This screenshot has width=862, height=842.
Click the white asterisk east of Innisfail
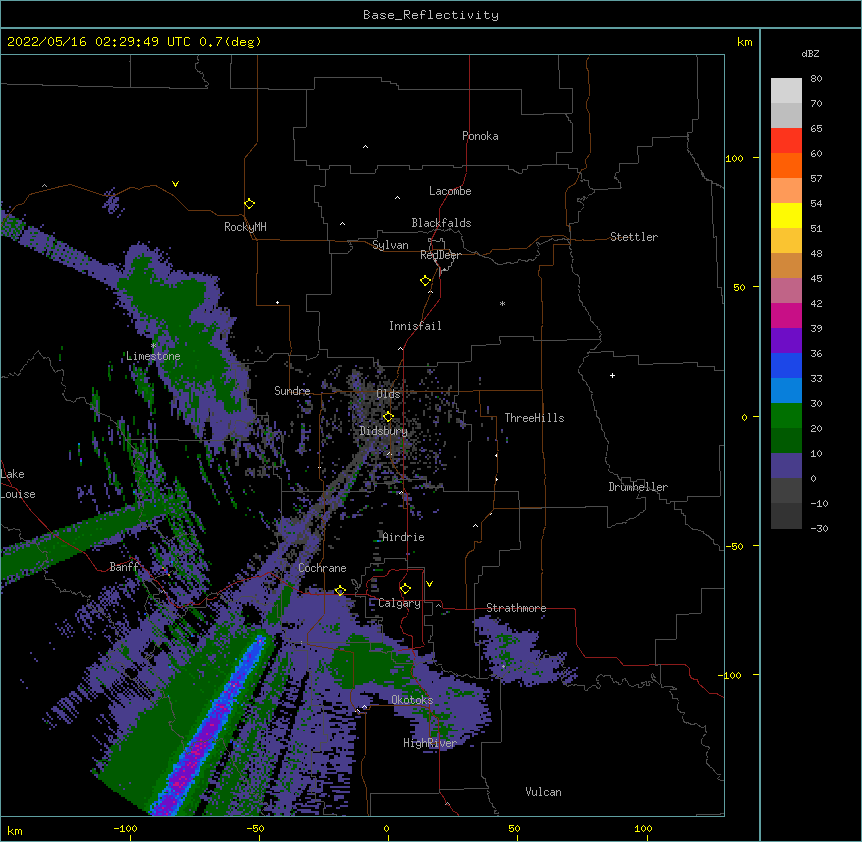pos(502,303)
